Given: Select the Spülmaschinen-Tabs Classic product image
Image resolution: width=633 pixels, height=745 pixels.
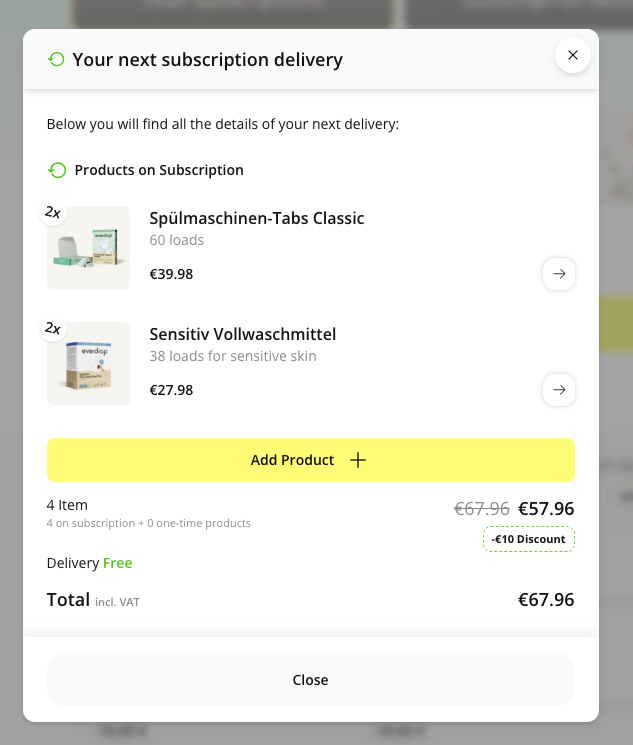Looking at the screenshot, I should point(89,249).
